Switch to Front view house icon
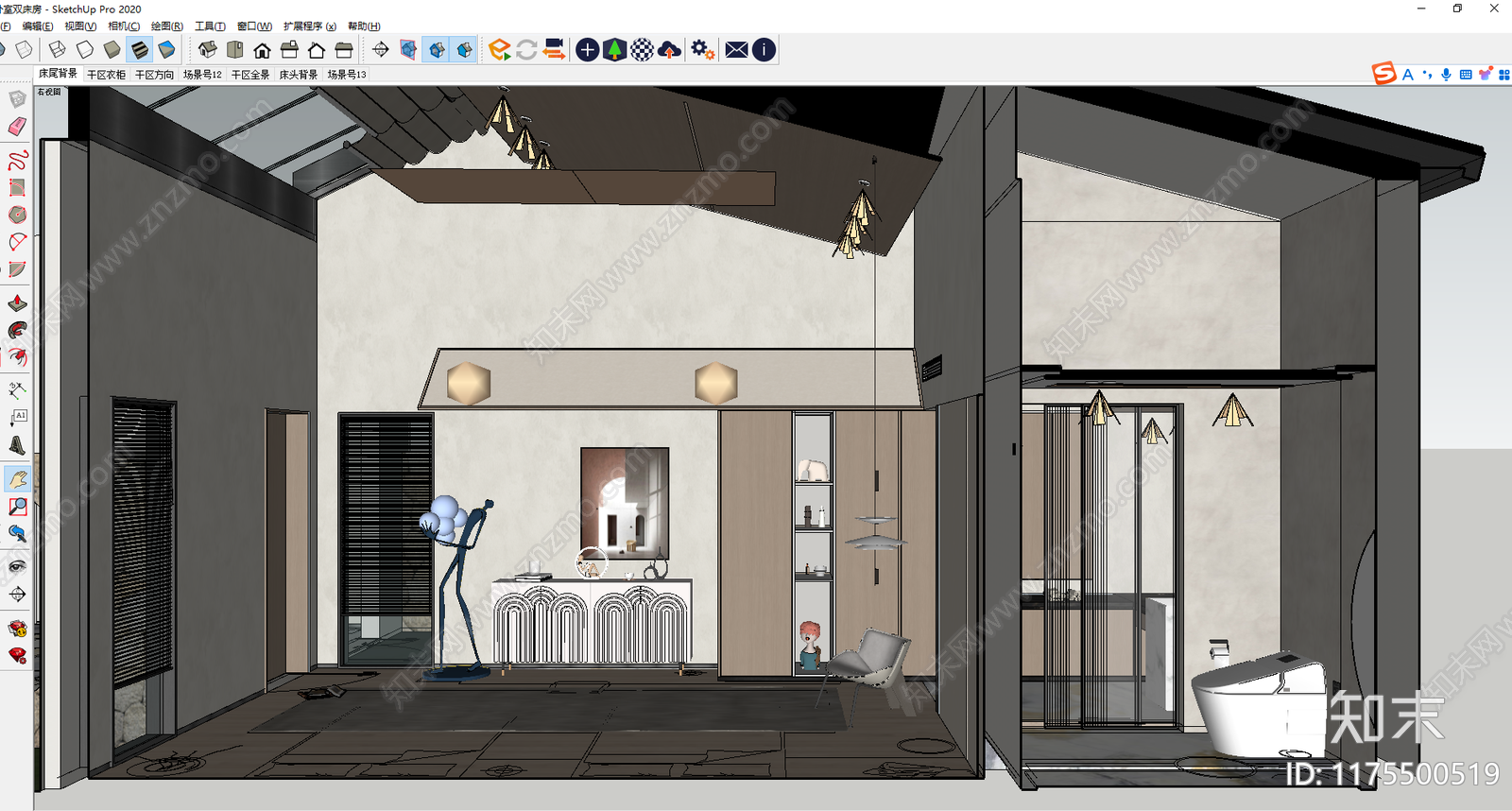This screenshot has width=1512, height=811. (263, 49)
